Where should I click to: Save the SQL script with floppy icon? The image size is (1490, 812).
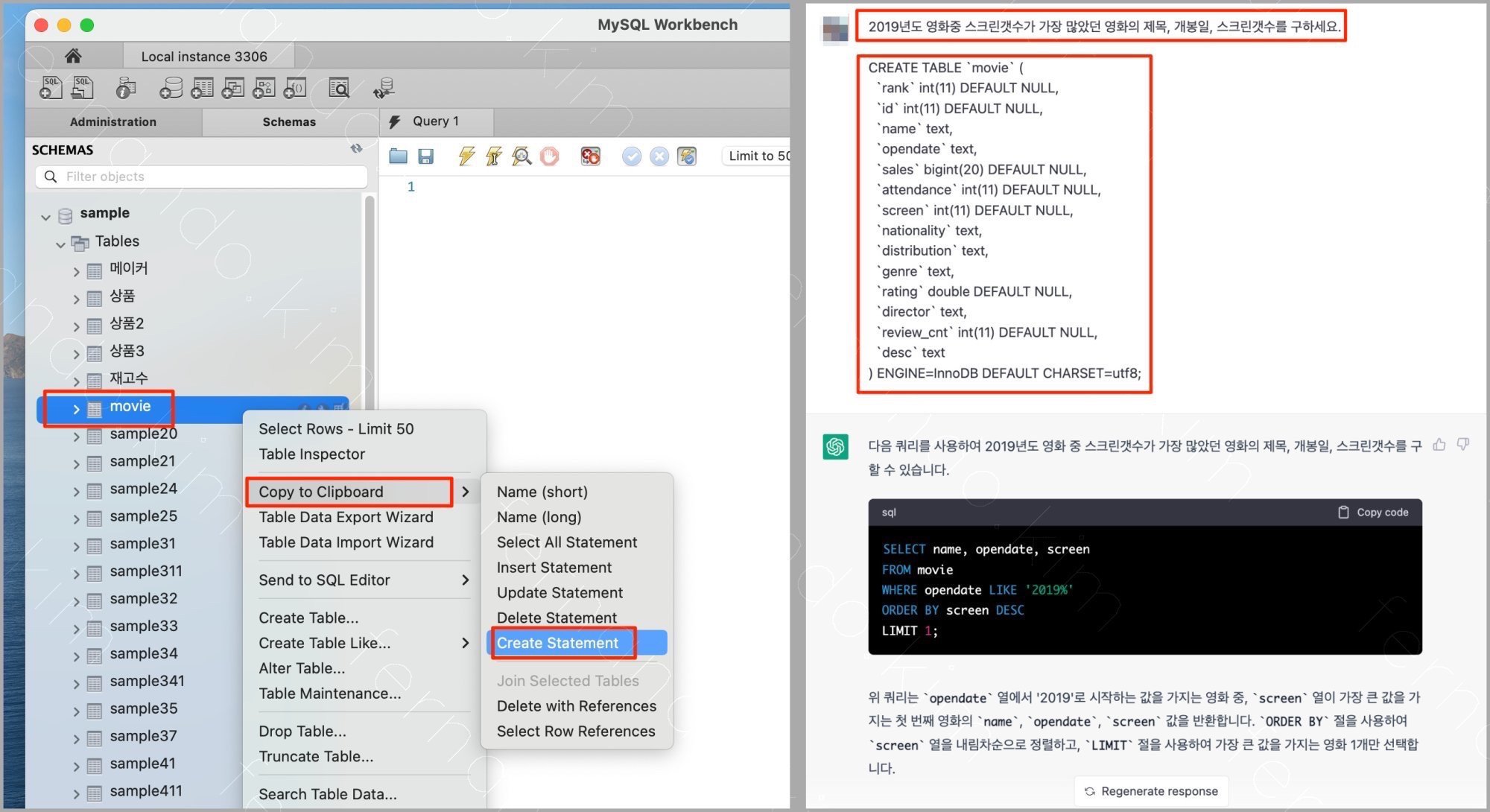pyautogui.click(x=426, y=156)
